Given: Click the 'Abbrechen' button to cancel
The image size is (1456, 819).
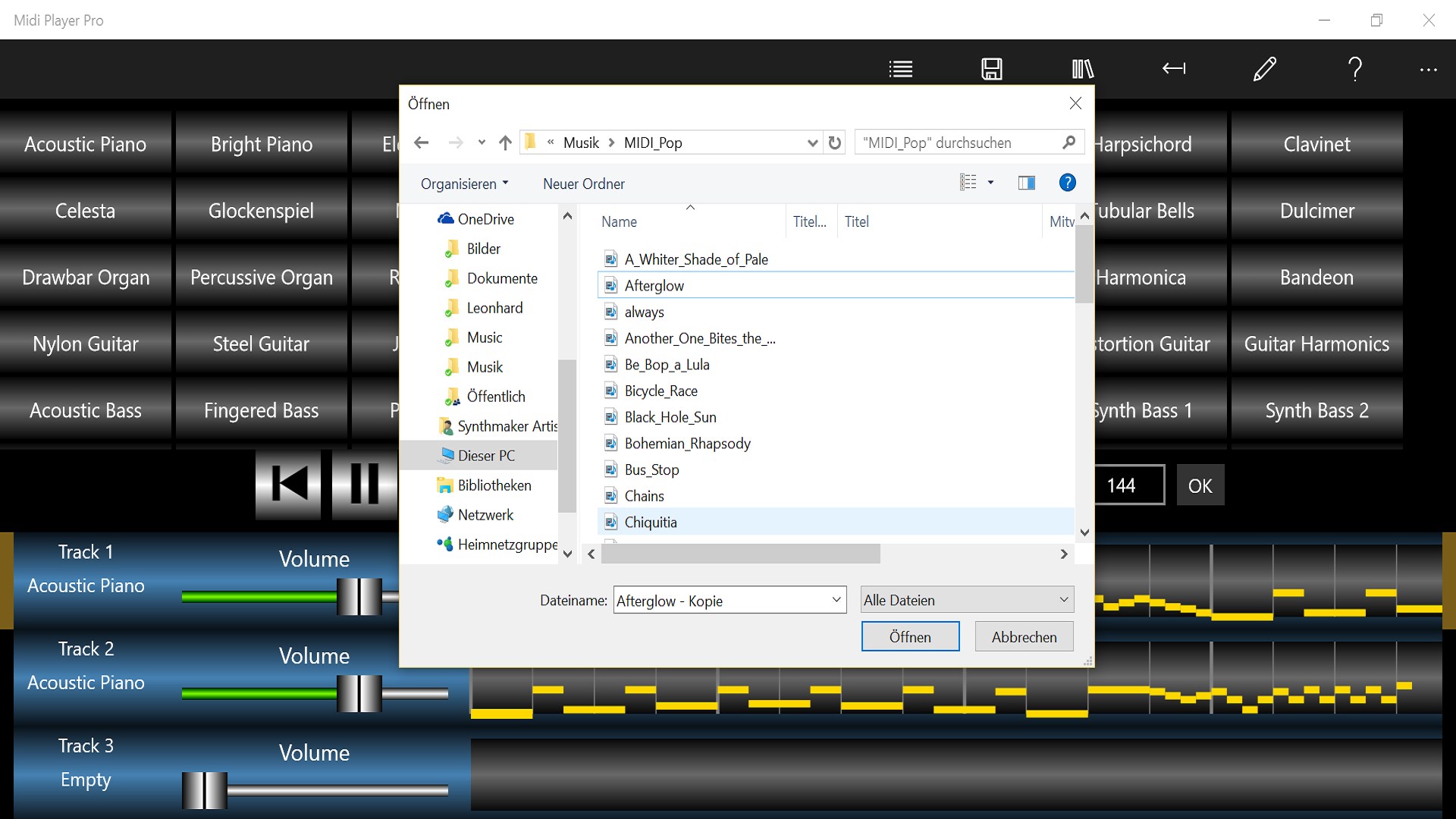Looking at the screenshot, I should point(1023,637).
